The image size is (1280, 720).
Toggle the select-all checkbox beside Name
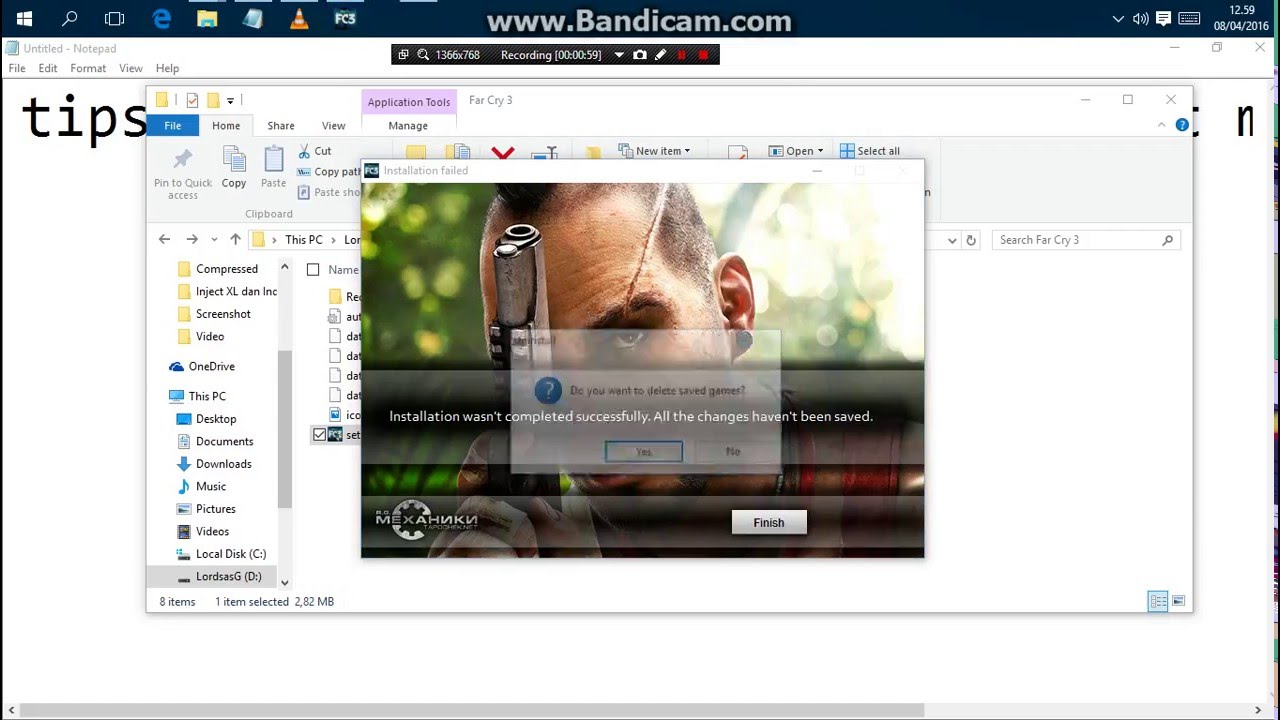pyautogui.click(x=313, y=270)
